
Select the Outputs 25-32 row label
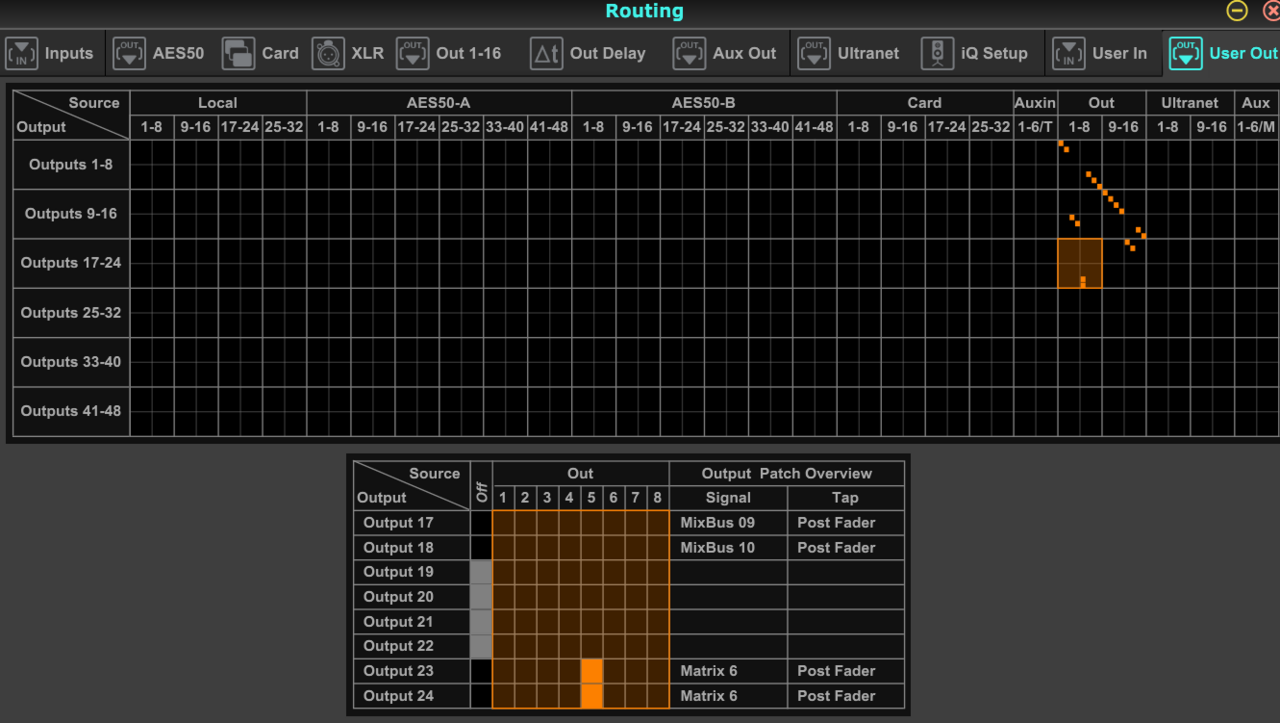71,312
